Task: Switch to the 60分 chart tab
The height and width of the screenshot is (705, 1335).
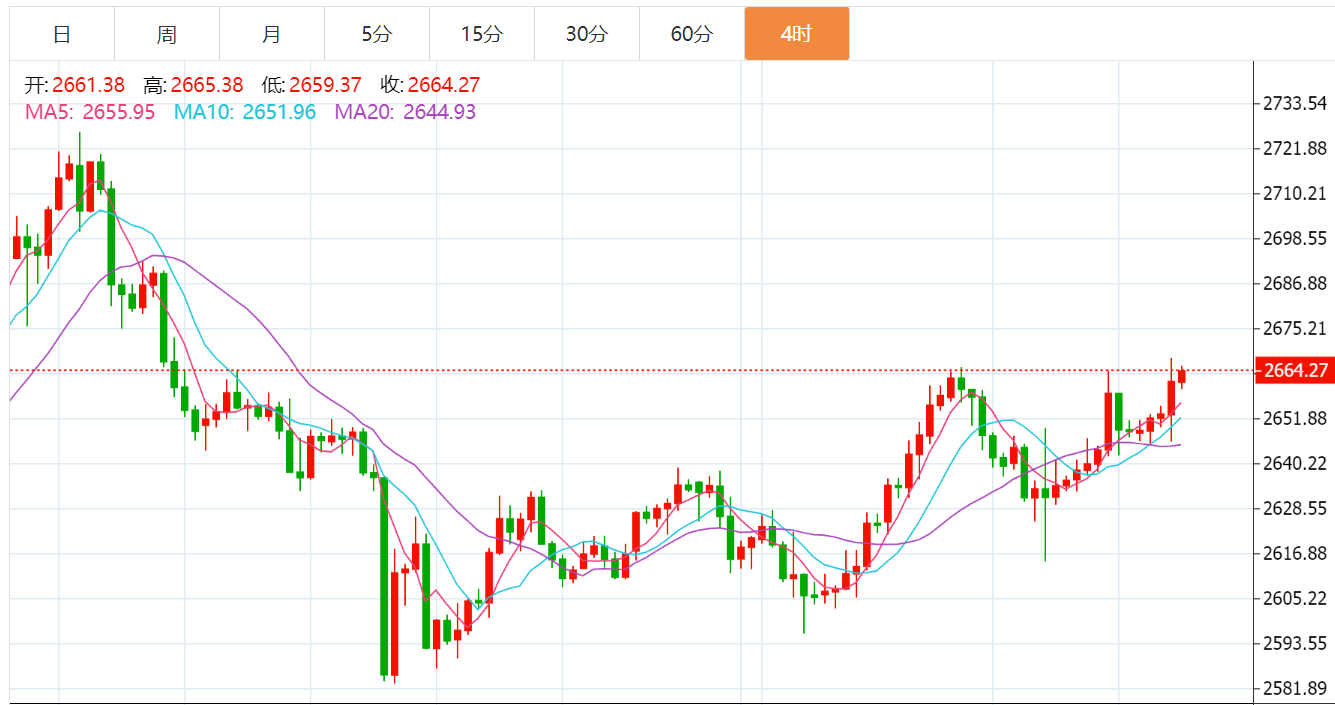Action: 692,34
